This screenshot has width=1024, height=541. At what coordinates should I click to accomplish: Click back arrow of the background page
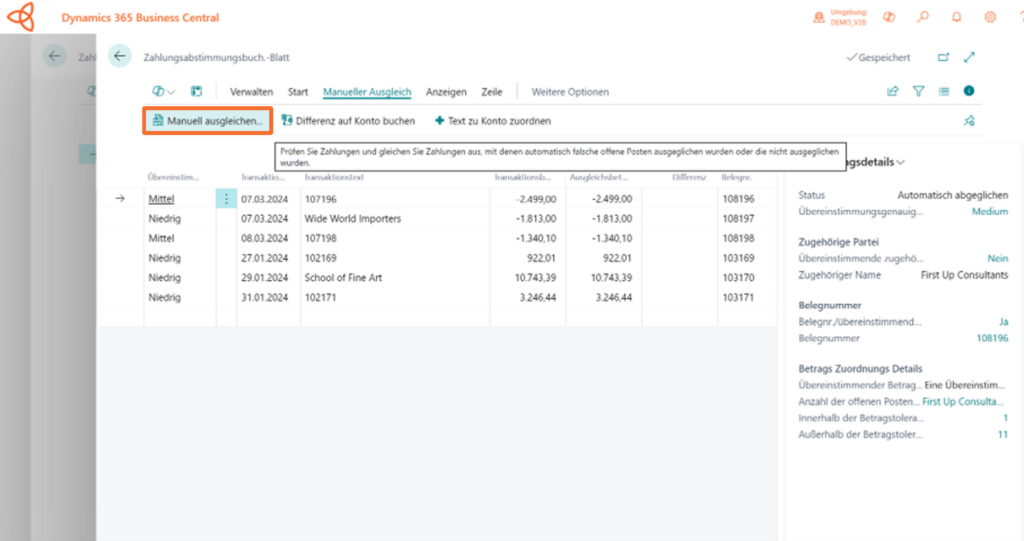54,56
